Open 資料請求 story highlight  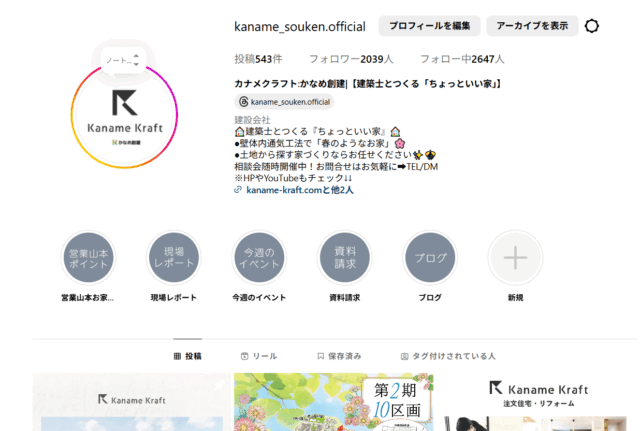[345, 258]
